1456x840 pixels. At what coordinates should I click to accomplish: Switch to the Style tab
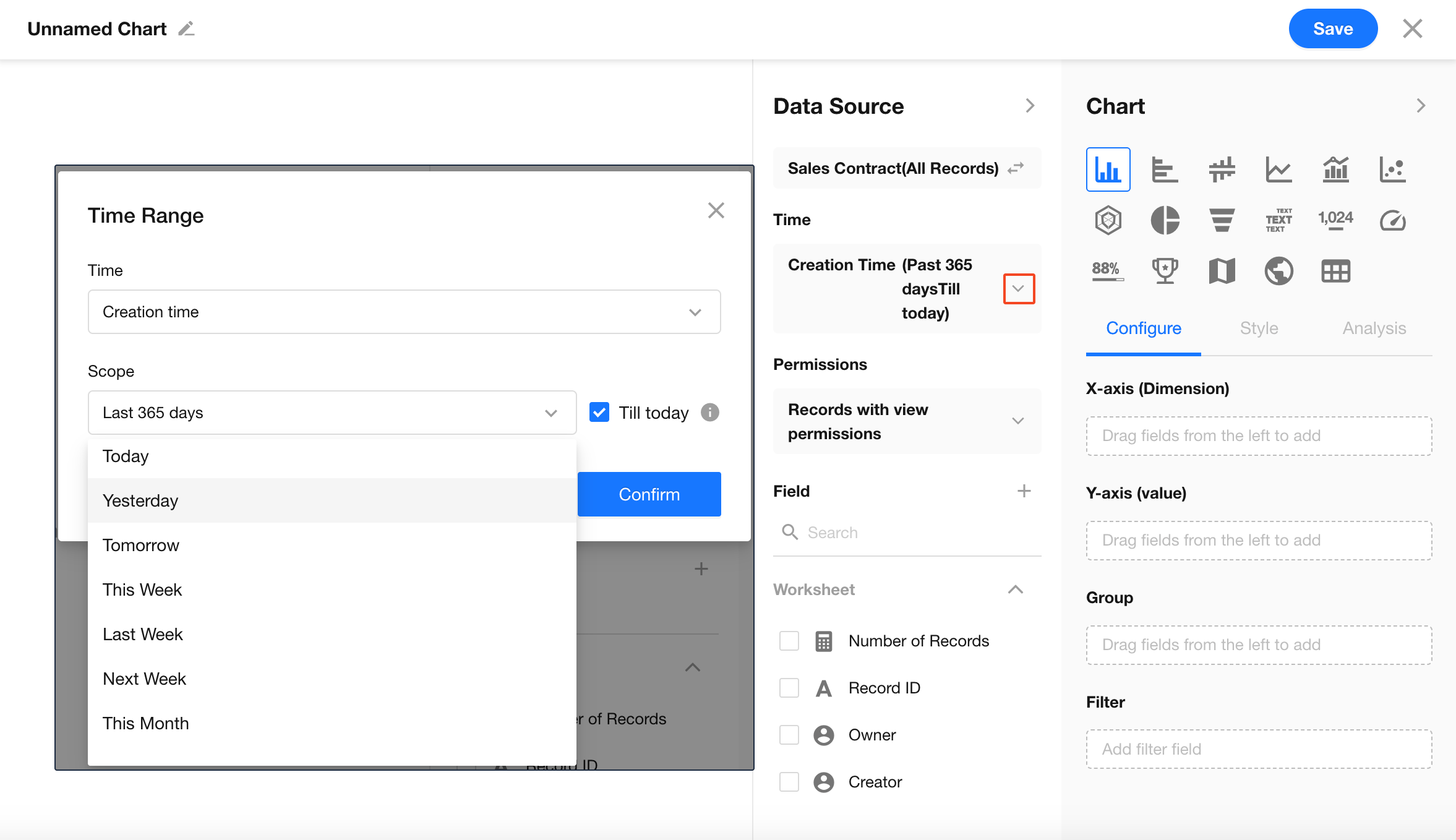coord(1259,328)
